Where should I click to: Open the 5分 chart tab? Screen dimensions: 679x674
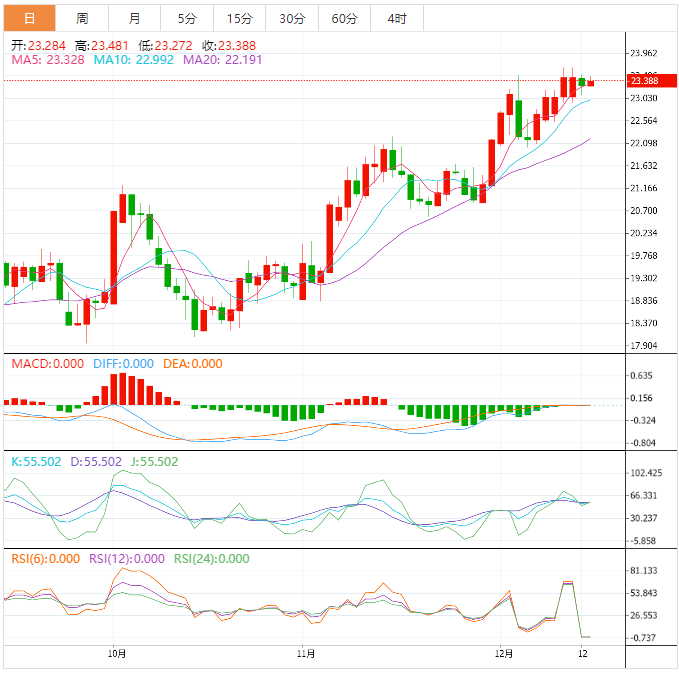click(187, 19)
